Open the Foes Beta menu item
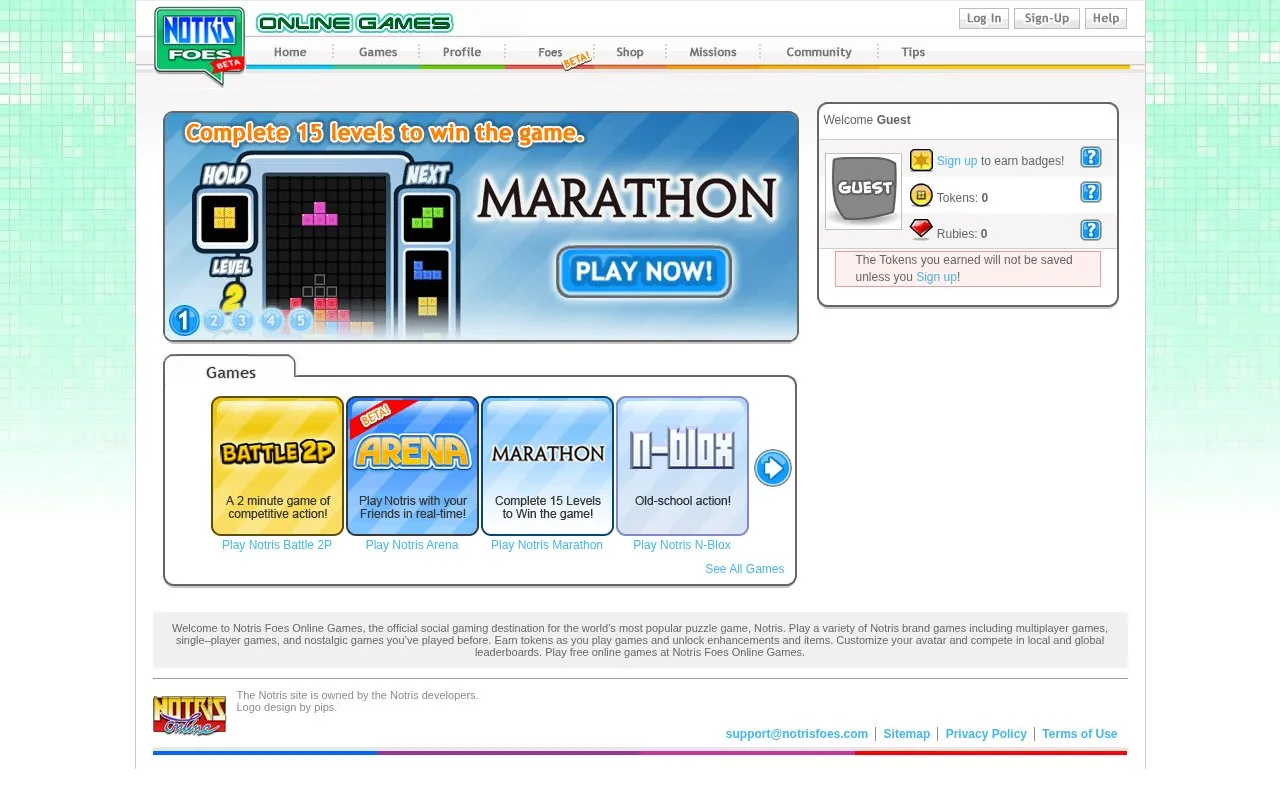The width and height of the screenshot is (1280, 800). [551, 53]
